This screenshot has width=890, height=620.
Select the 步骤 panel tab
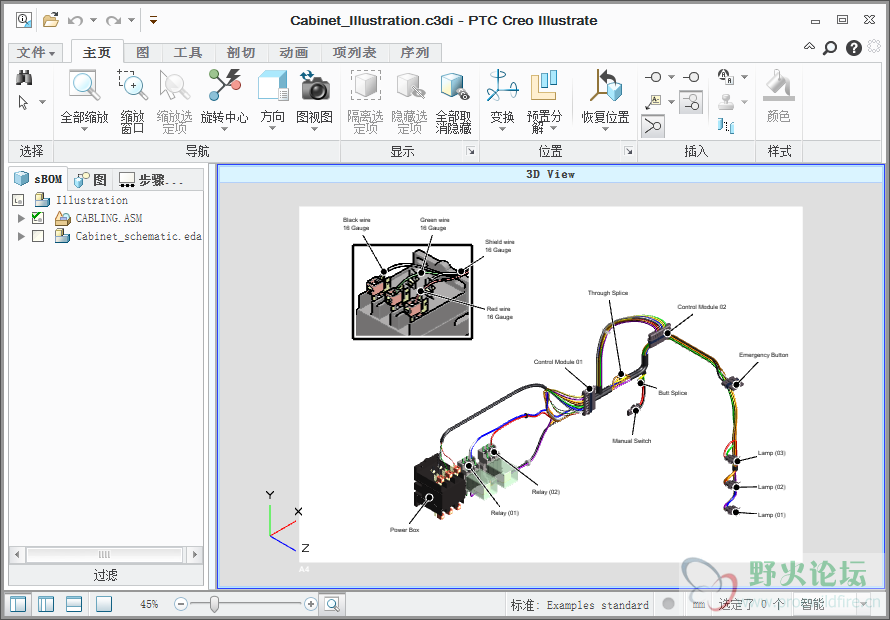point(157,180)
